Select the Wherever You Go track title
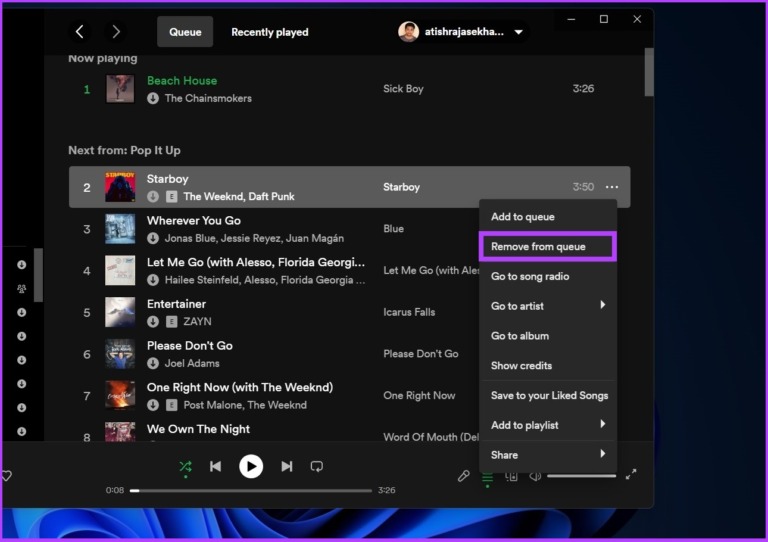 [194, 221]
